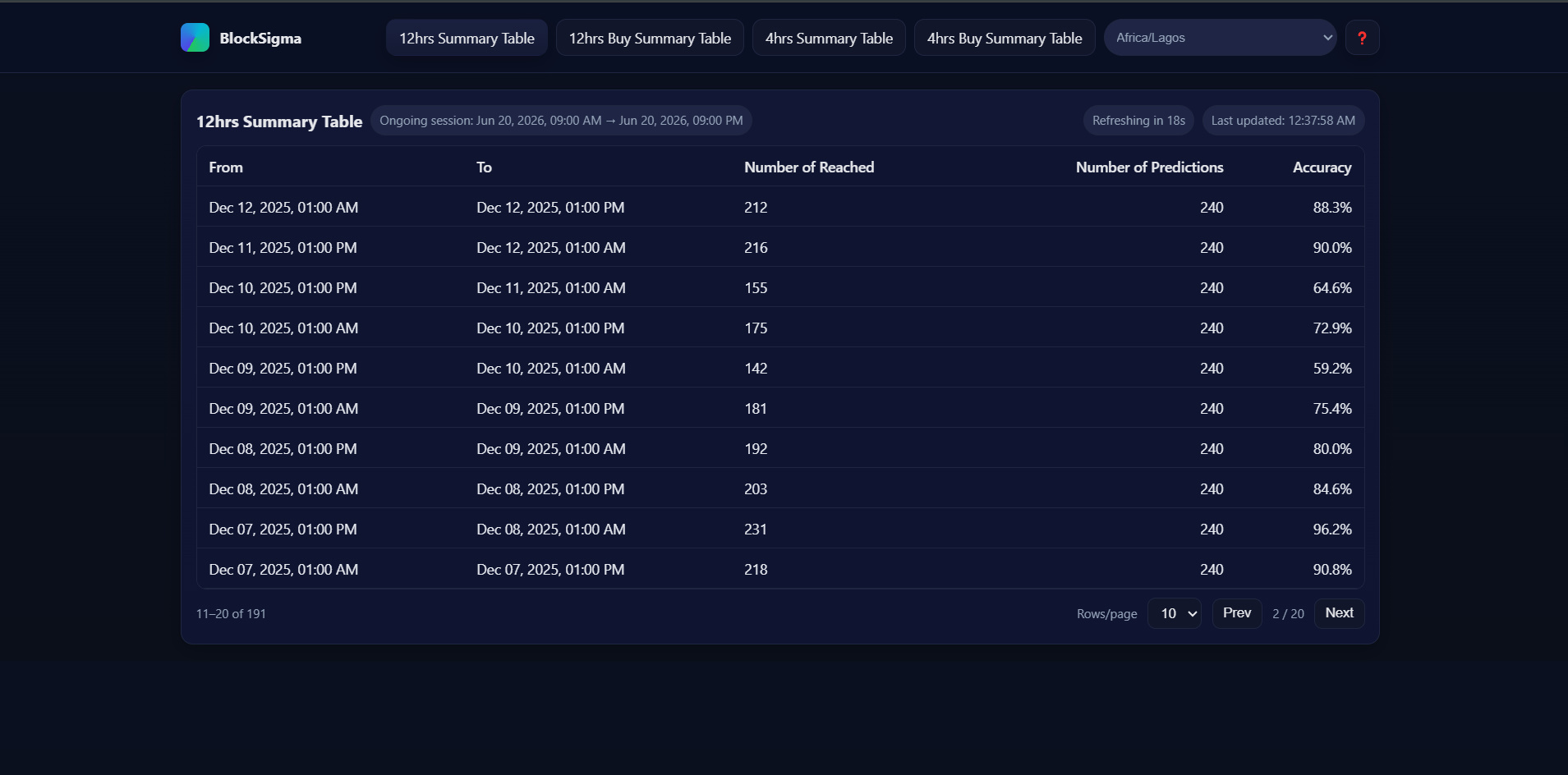Screen dimensions: 1568x775
Task: Click the 203 reached value
Action: click(756, 489)
